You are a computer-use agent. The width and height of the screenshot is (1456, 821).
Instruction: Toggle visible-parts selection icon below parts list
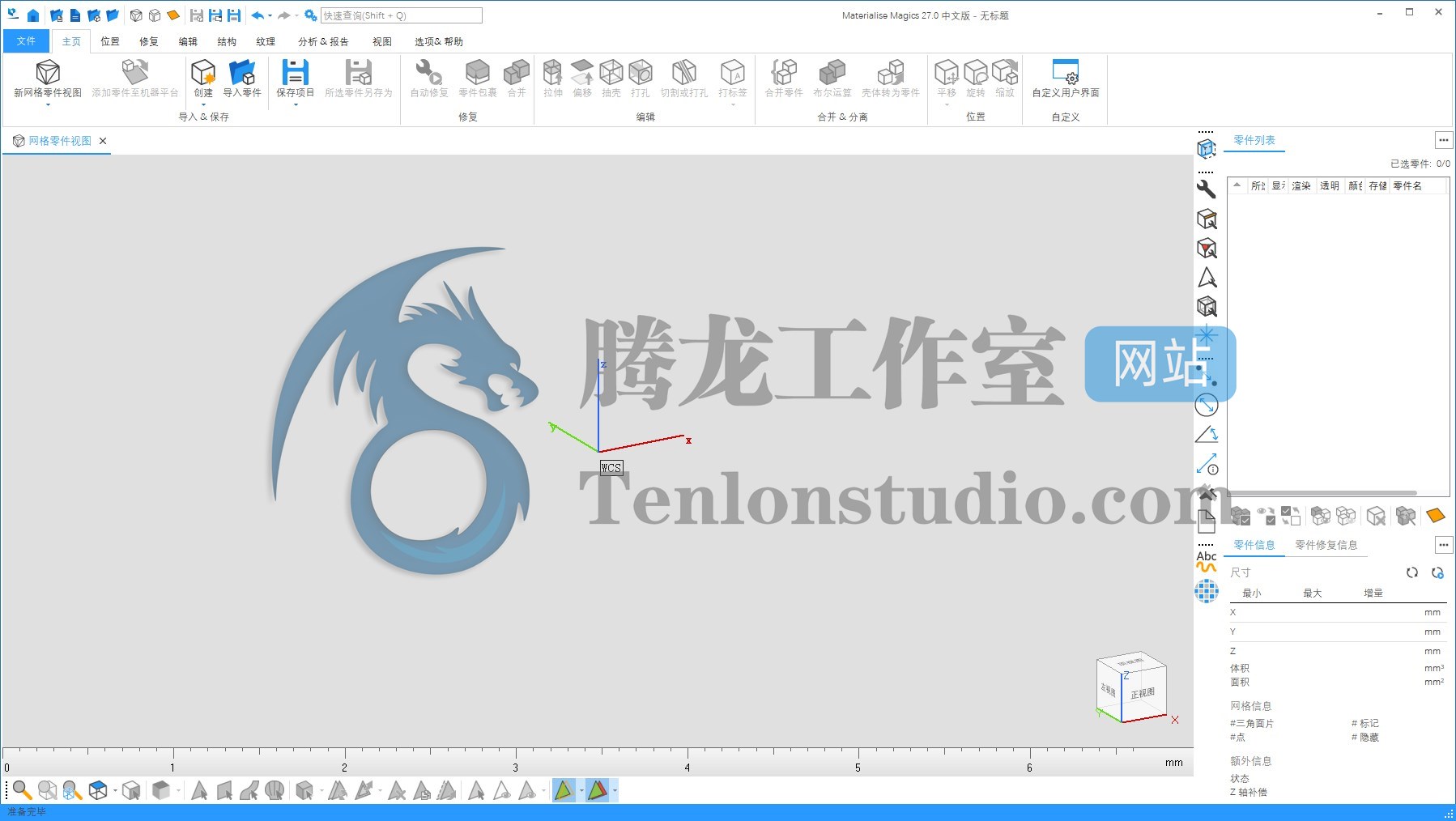tap(1267, 516)
